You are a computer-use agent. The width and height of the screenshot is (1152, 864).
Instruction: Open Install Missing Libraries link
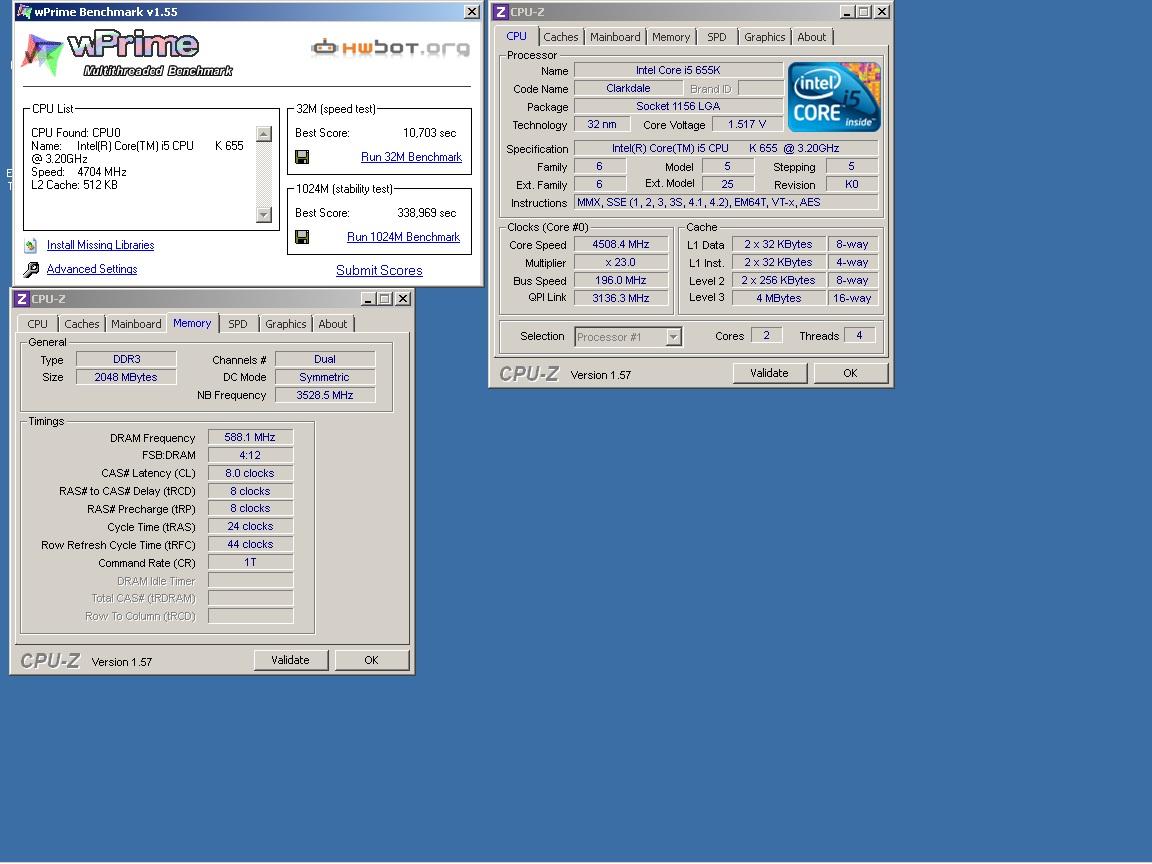pyautogui.click(x=101, y=245)
